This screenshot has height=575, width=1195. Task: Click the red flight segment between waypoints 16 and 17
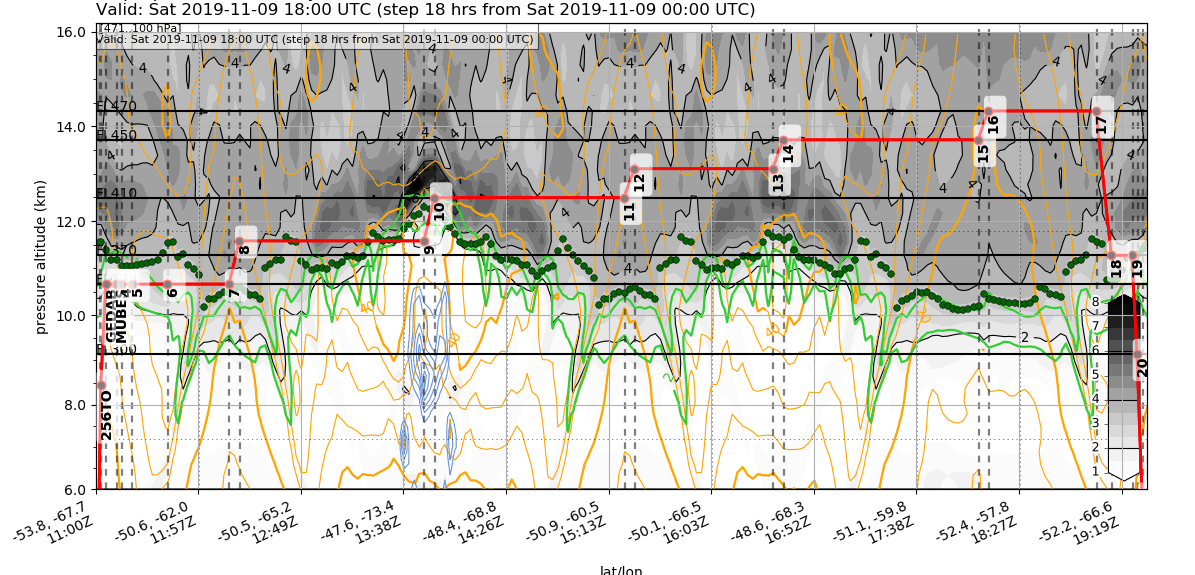tap(1043, 111)
